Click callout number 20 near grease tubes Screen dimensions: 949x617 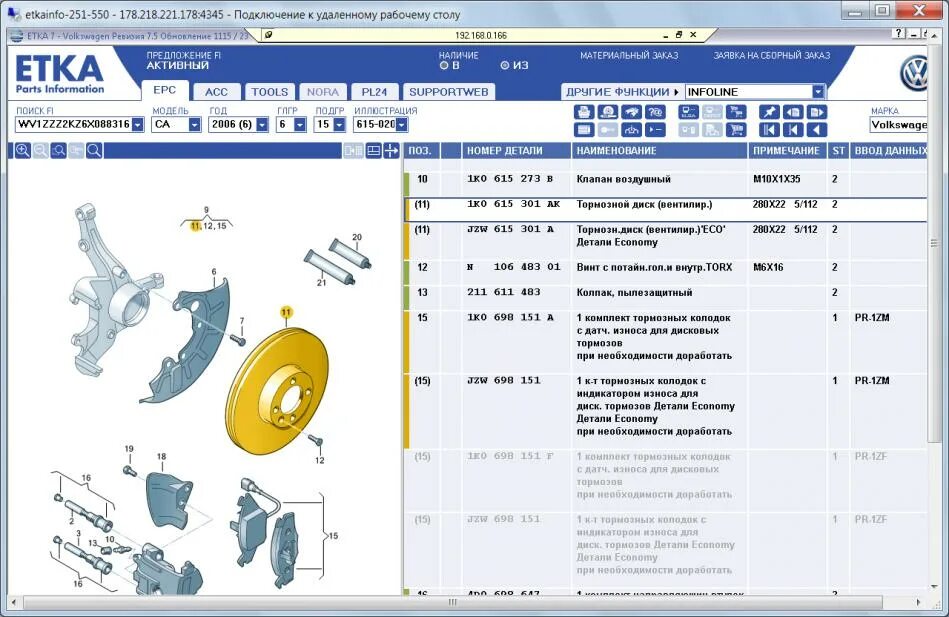(x=357, y=237)
